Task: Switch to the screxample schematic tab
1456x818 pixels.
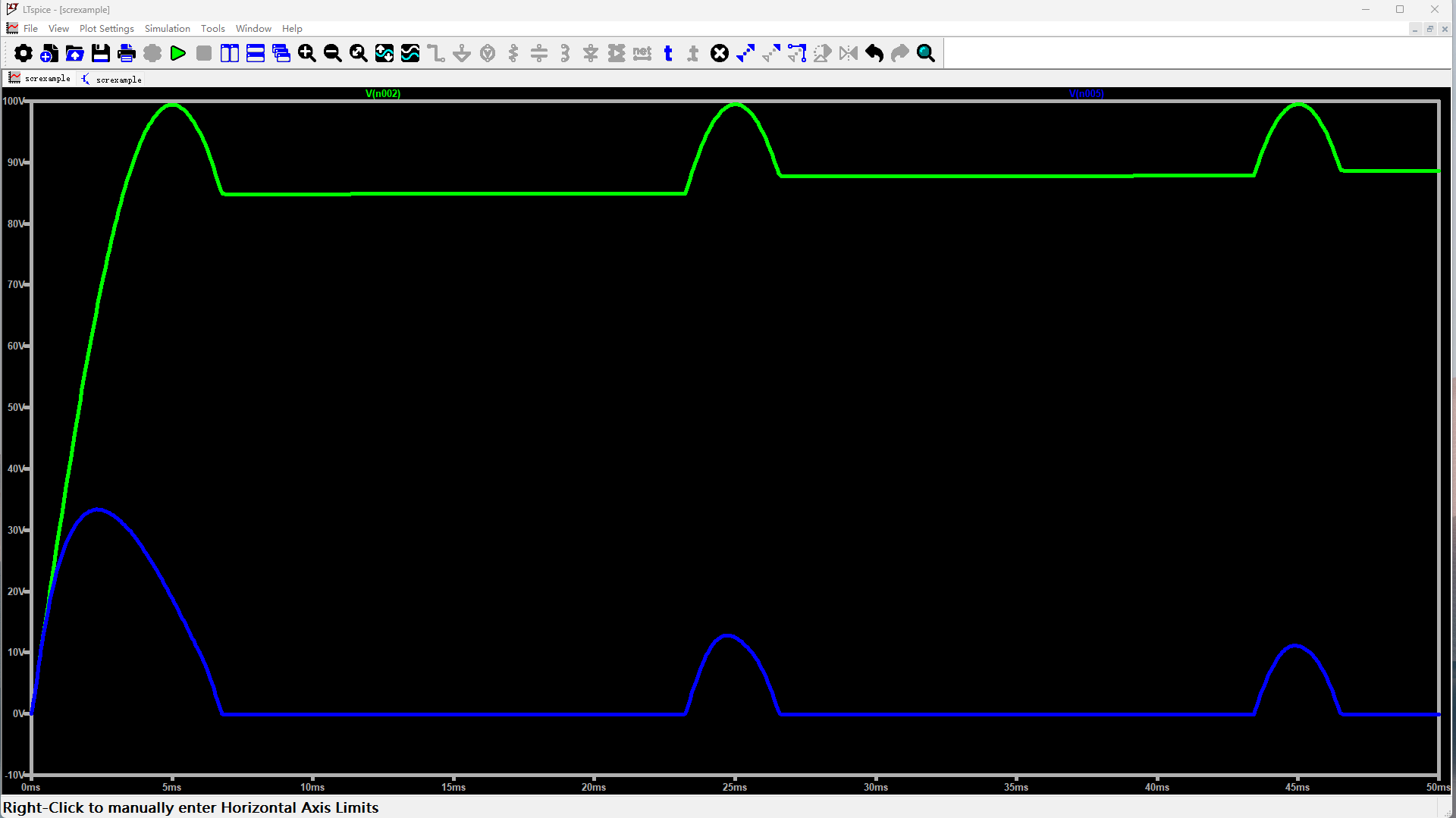Action: (111, 79)
